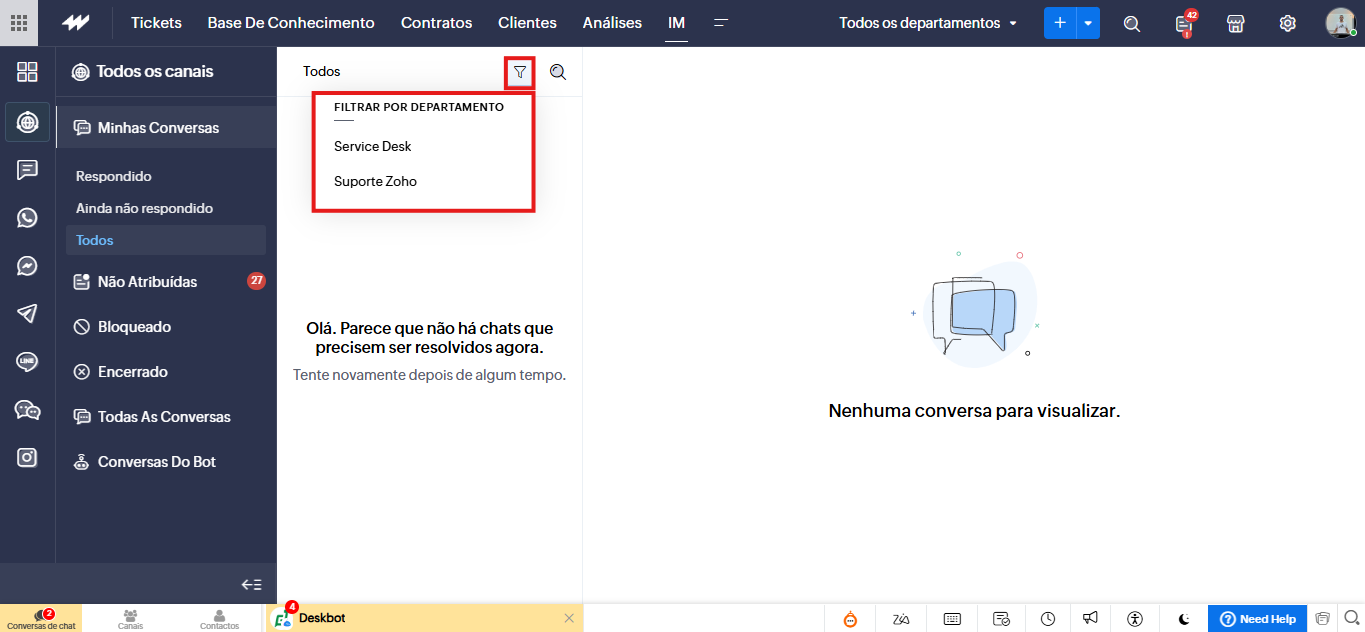This screenshot has width=1365, height=632.
Task: Click the filter funnel icon
Action: (x=519, y=72)
